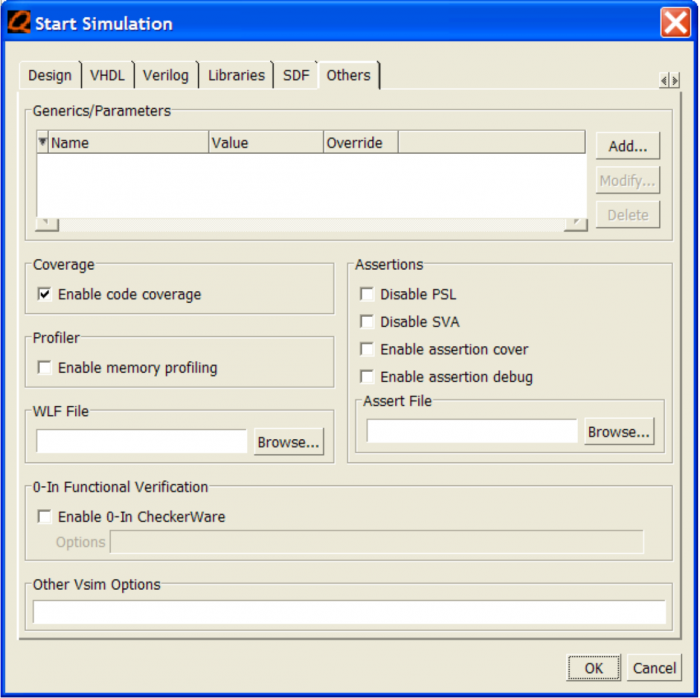Enable memory profiling checkbox

point(44,367)
